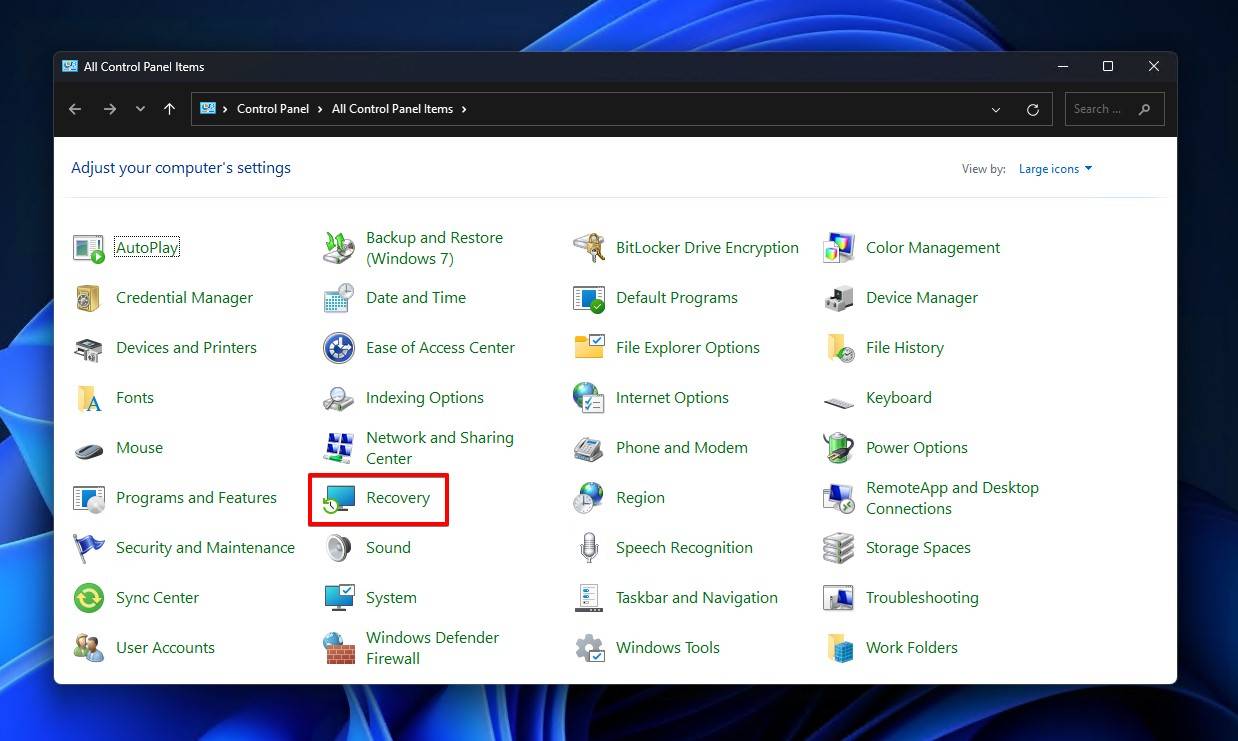Maximize the Control Panel window
Image resolution: width=1238 pixels, height=741 pixels.
pos(1108,66)
